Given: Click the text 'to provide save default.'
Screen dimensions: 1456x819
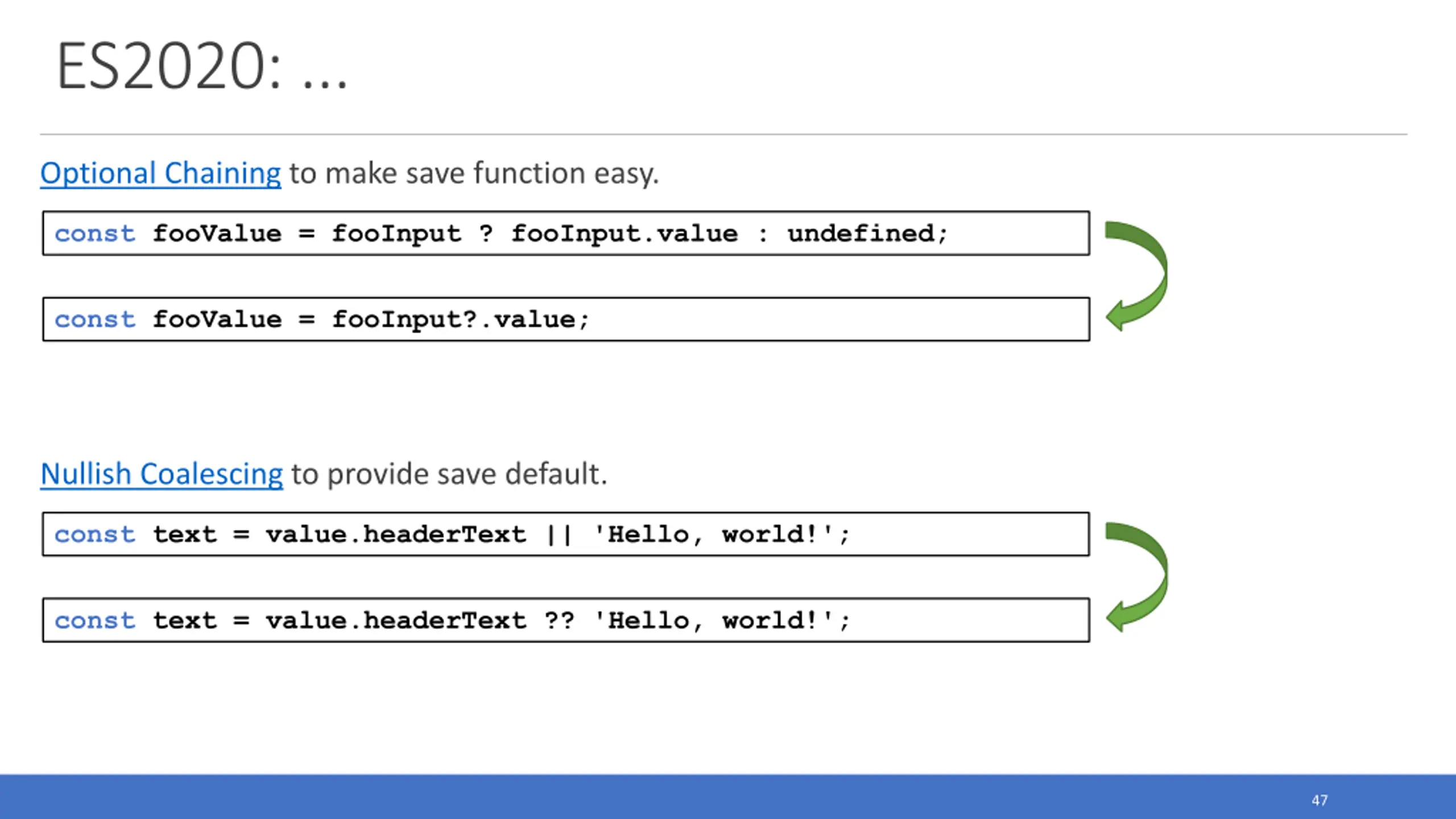Looking at the screenshot, I should tap(449, 474).
